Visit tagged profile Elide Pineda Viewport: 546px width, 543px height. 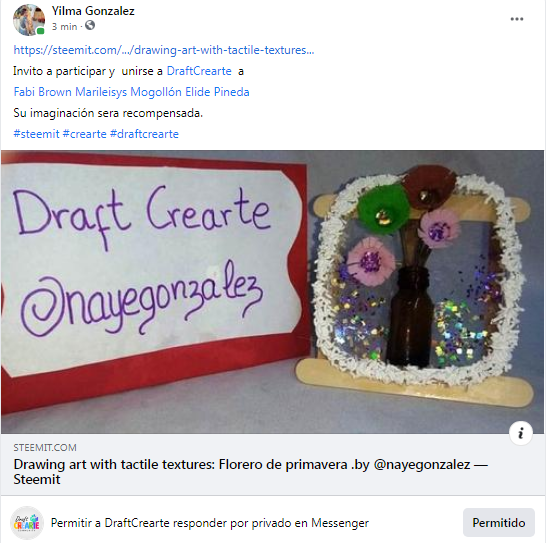click(217, 92)
